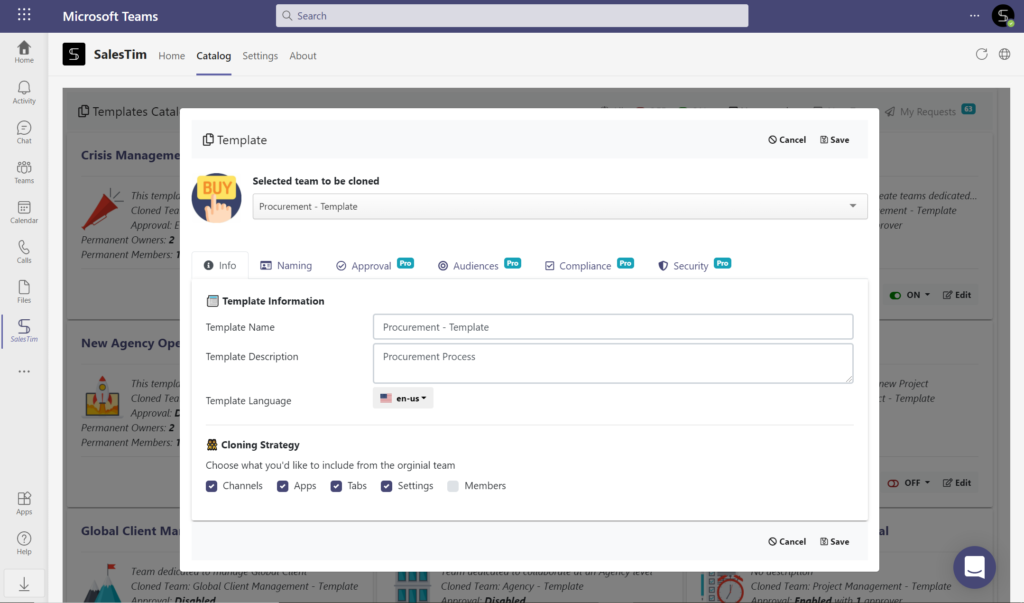Open Calendar in the sidebar
Viewport: 1024px width, 603px height.
click(x=24, y=212)
